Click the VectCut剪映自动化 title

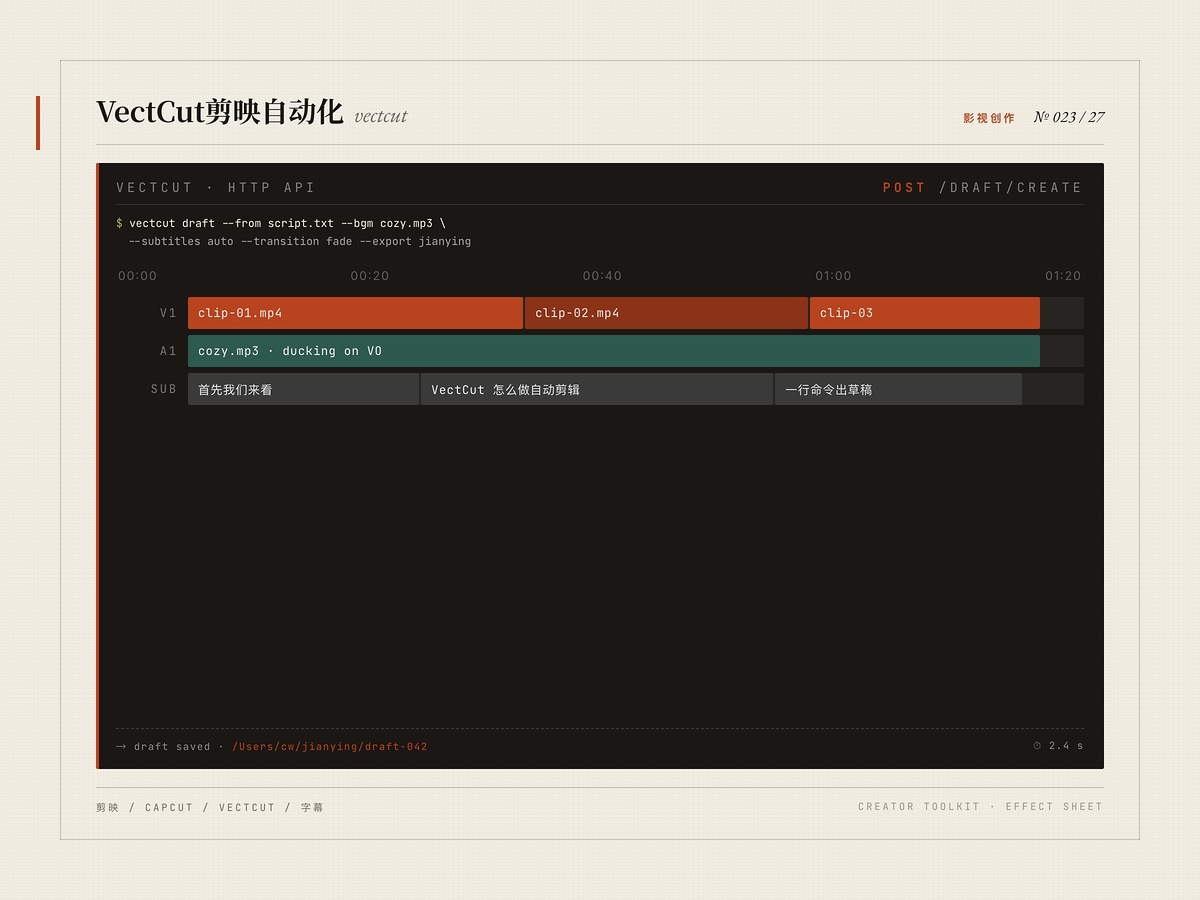(x=219, y=112)
